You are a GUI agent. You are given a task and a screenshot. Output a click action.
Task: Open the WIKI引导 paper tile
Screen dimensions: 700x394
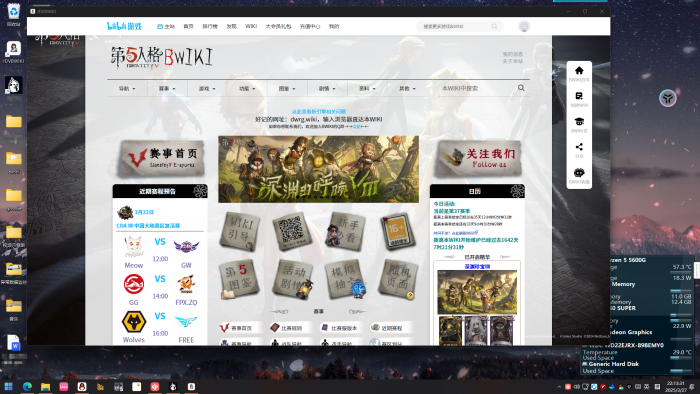(239, 231)
